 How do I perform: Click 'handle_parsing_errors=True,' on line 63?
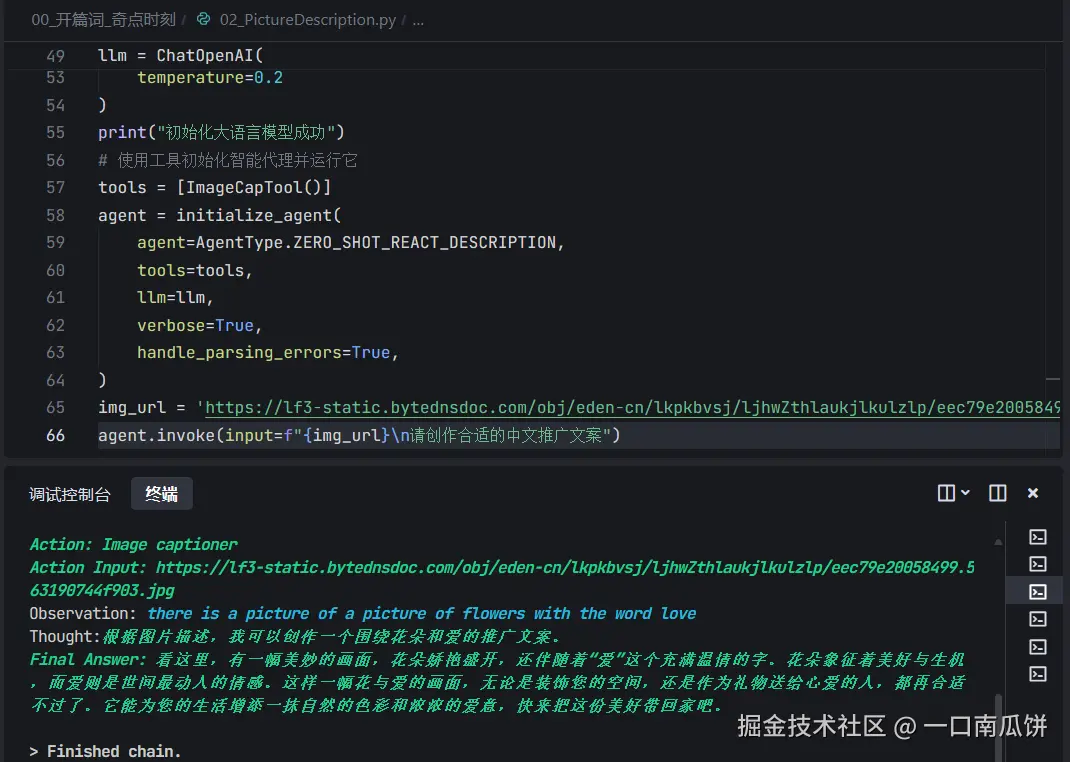[268, 353]
